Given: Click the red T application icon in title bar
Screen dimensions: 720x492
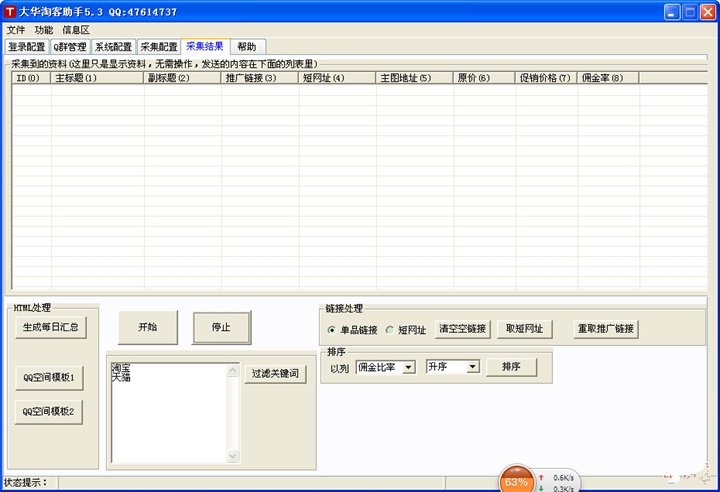Looking at the screenshot, I should (x=10, y=11).
